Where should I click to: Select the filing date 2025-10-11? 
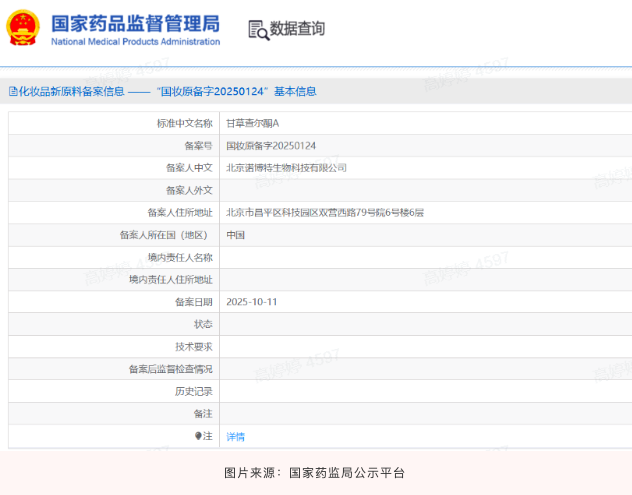click(x=251, y=302)
